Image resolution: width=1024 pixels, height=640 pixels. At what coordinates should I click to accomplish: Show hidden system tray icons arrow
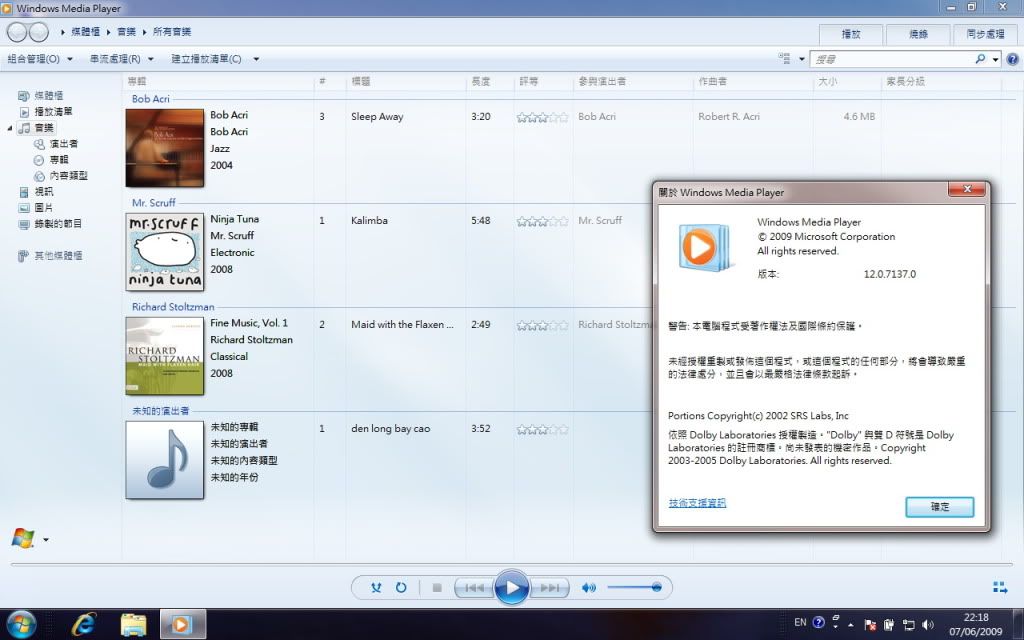tap(851, 626)
